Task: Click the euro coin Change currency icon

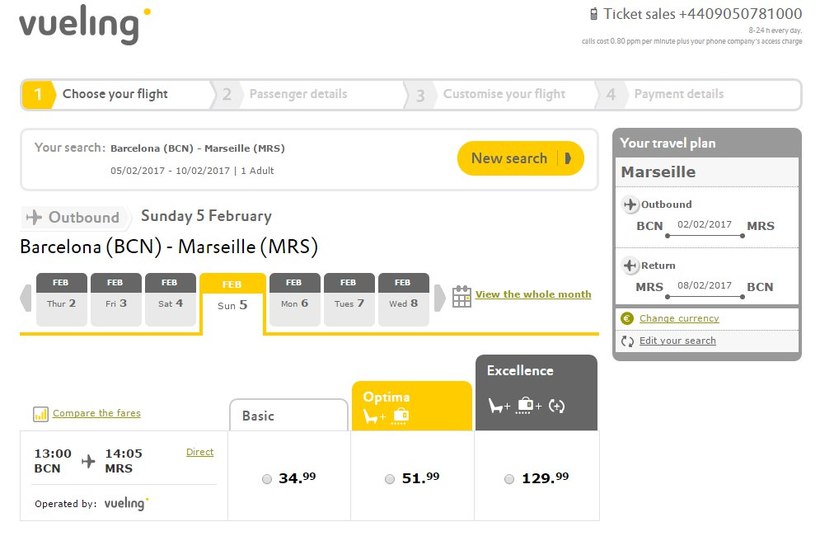Action: tap(627, 319)
